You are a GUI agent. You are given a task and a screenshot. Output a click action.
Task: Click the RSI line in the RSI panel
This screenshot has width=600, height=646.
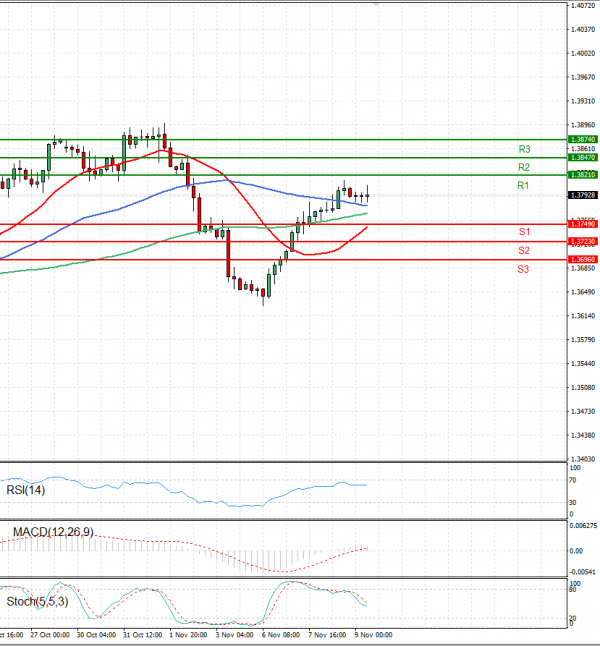[x=183, y=492]
